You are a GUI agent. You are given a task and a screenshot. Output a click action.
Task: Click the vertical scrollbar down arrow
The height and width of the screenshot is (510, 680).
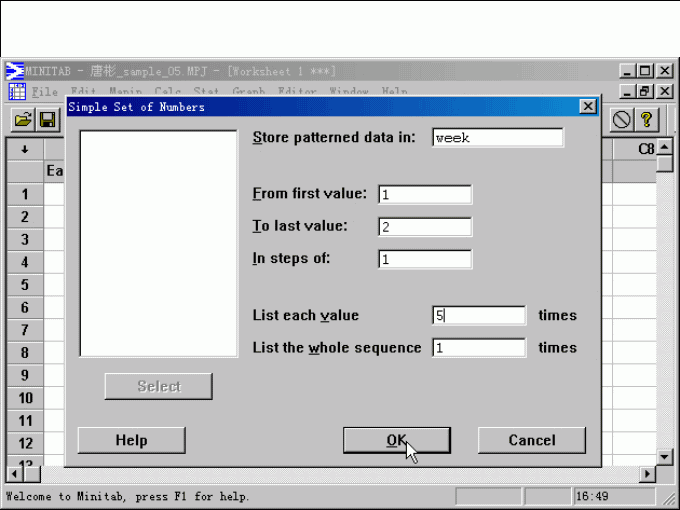click(665, 456)
